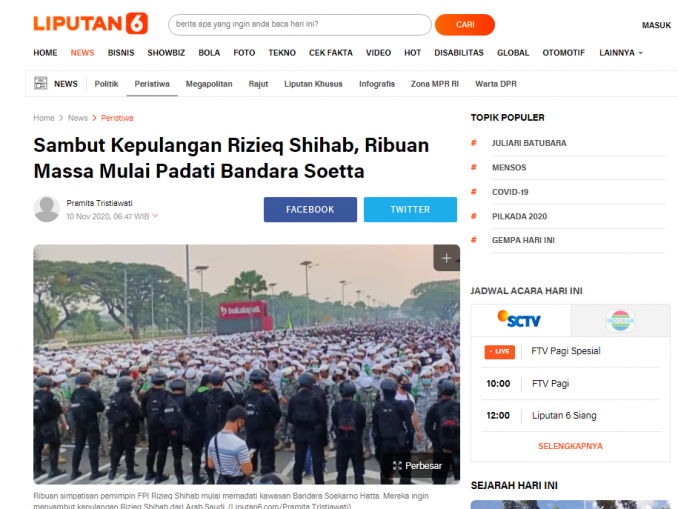
Task: Click the LIVE badge for FTV Pagi Spesial
Action: [x=499, y=352]
